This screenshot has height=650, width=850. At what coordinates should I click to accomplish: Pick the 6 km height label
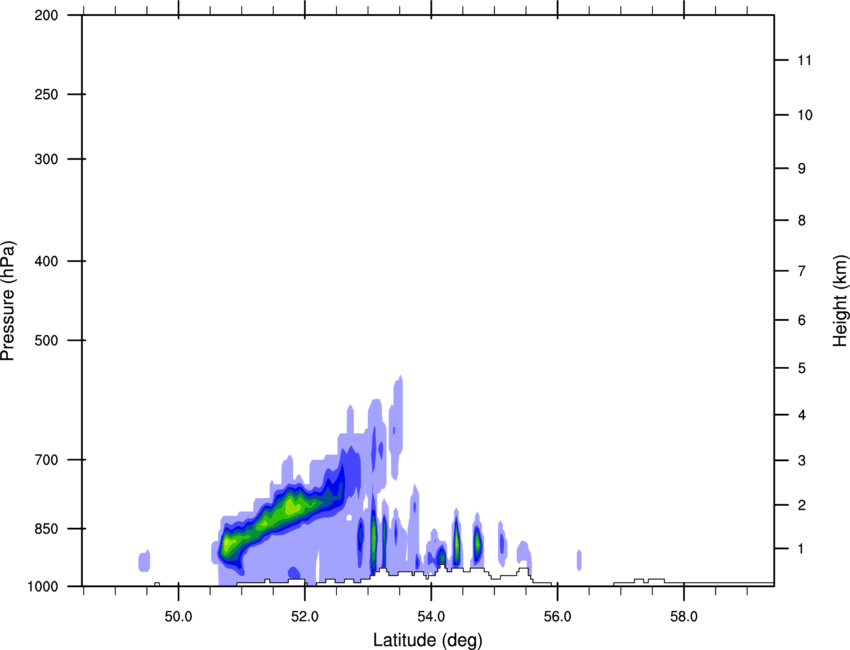coord(802,320)
